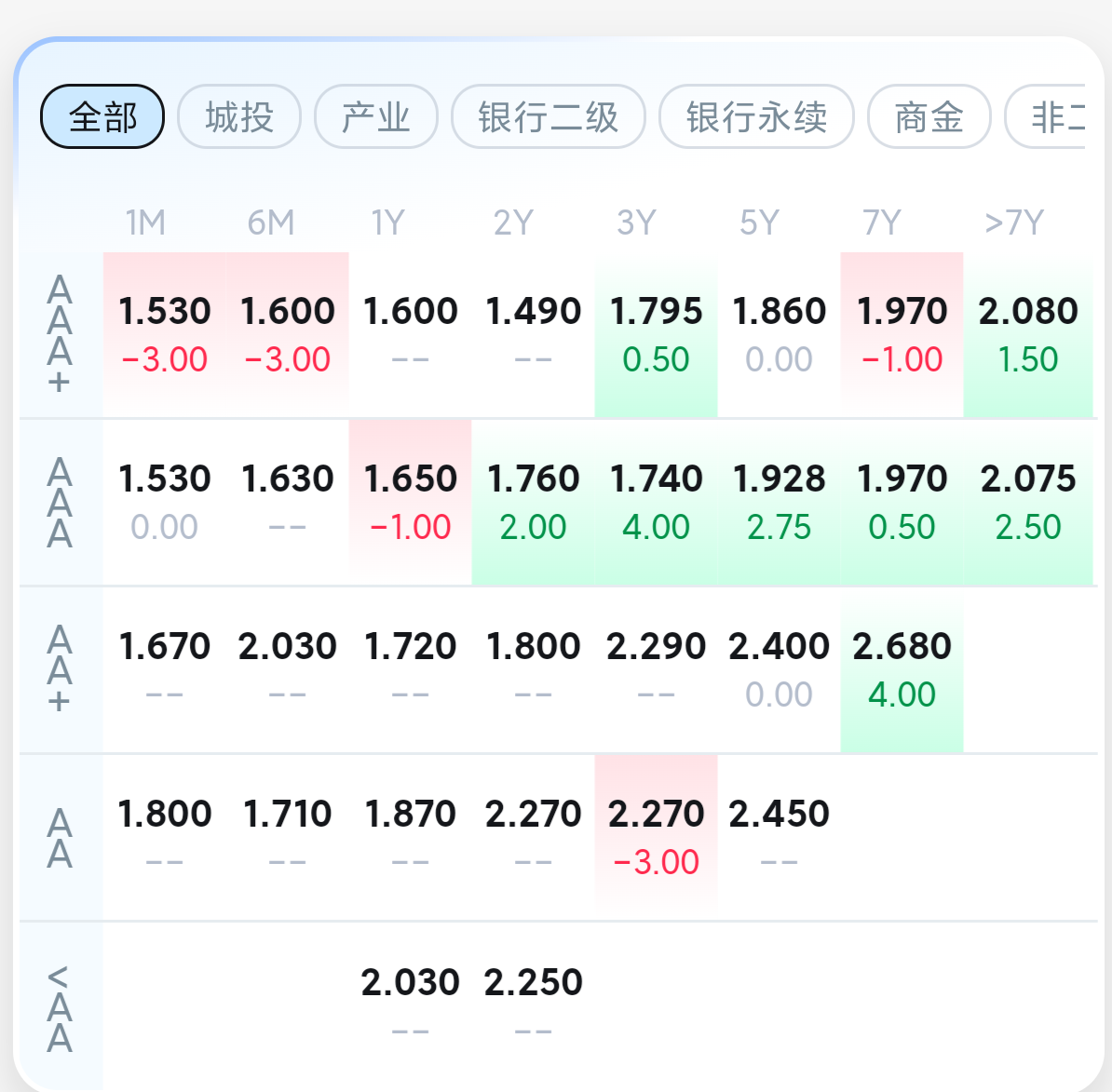Screen dimensions: 1112x1092
Task: Select AAA 5Y cell showing 1.928
Action: (780, 502)
